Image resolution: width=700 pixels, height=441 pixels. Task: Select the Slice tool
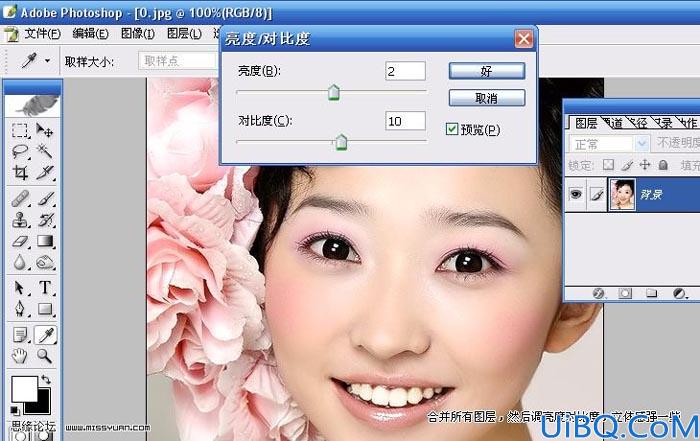[x=45, y=173]
